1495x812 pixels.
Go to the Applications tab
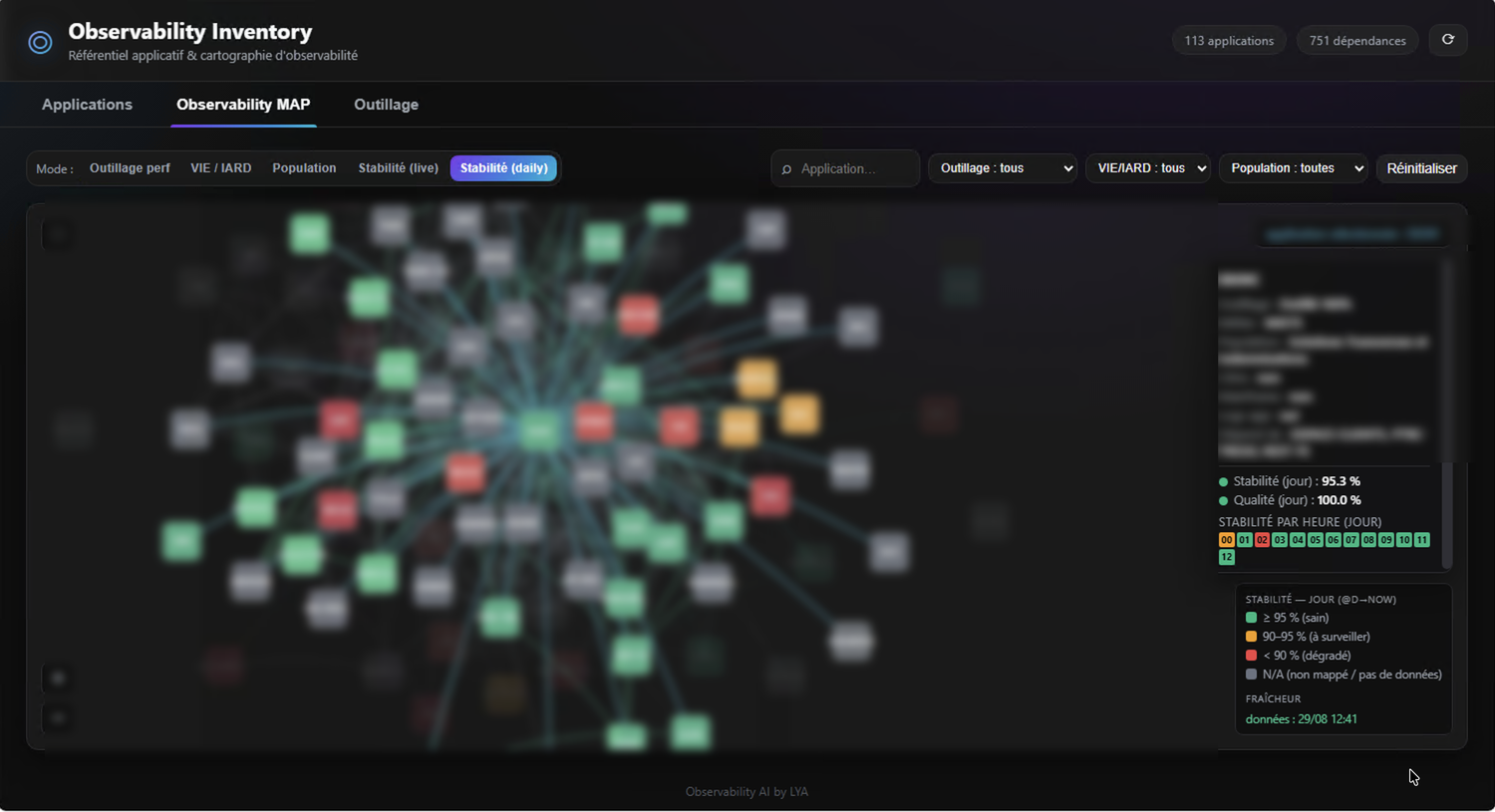(87, 105)
